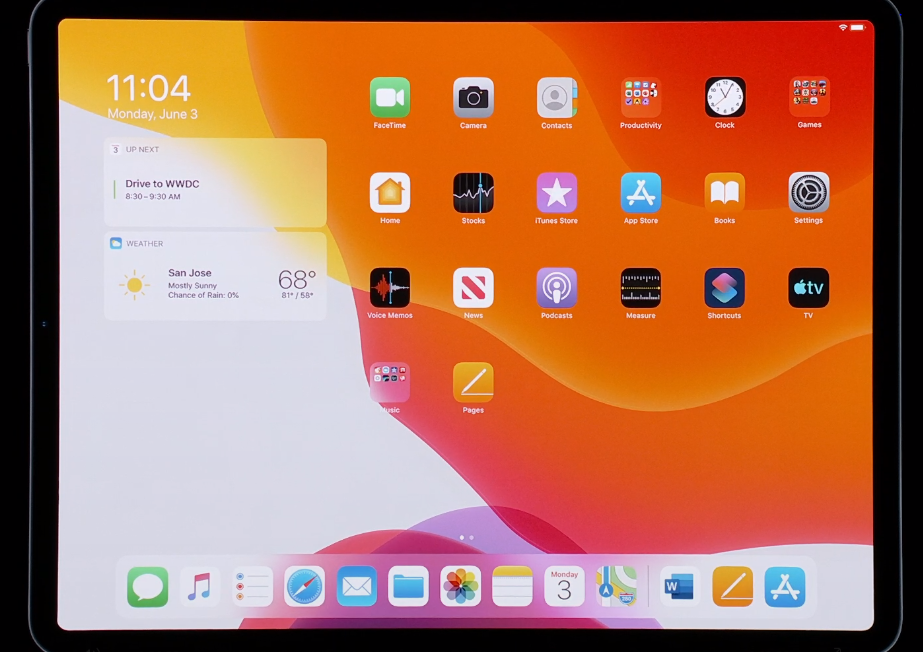Open the FaceTime app
This screenshot has width=923, height=652.
coord(390,97)
